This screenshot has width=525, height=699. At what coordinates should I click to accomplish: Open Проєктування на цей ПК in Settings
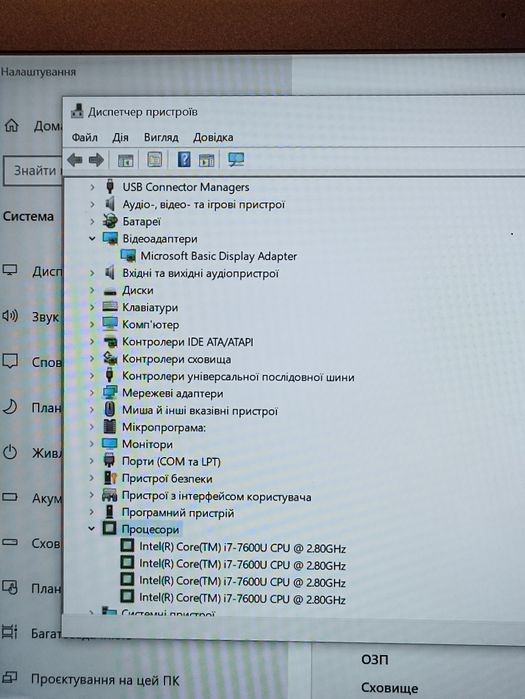(x=105, y=680)
